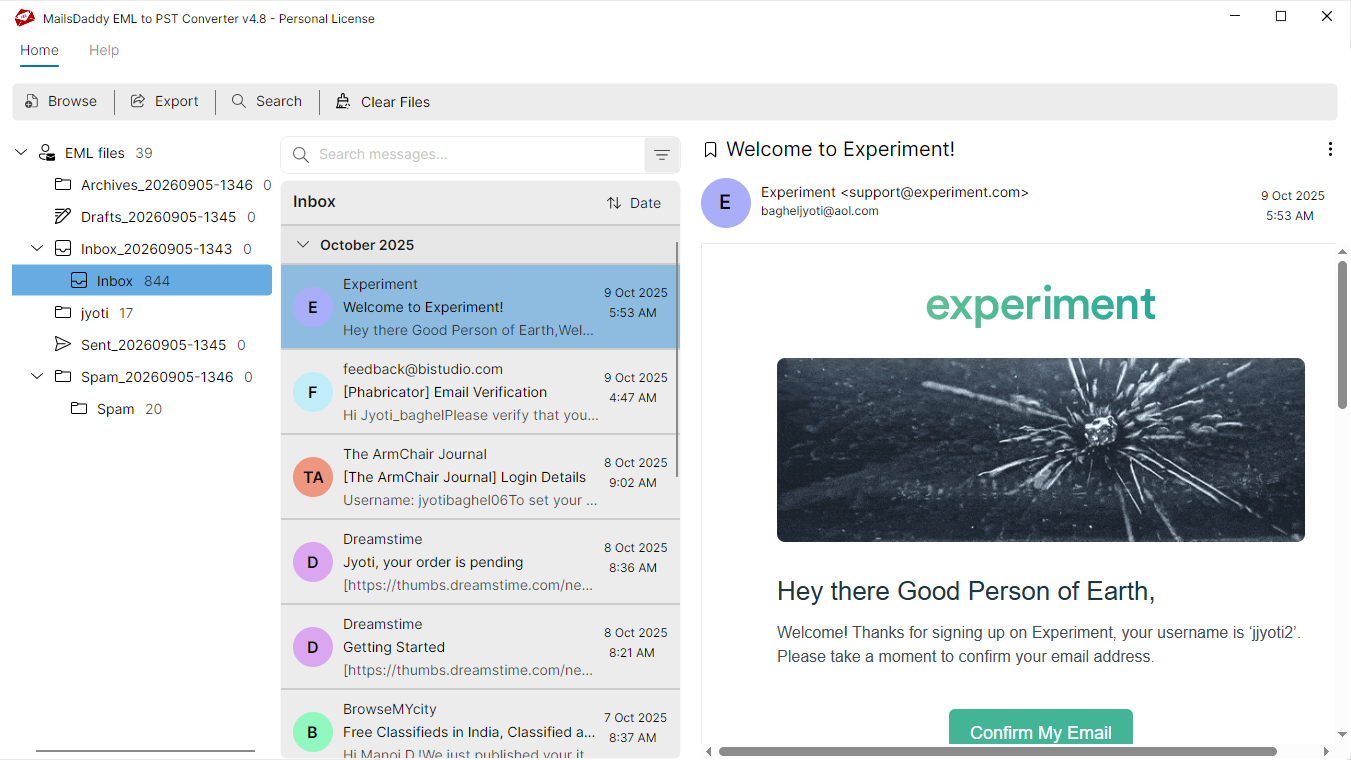Click the folder tree horizontal scrollbar
Screen dimensions: 1351x760
tap(145, 751)
